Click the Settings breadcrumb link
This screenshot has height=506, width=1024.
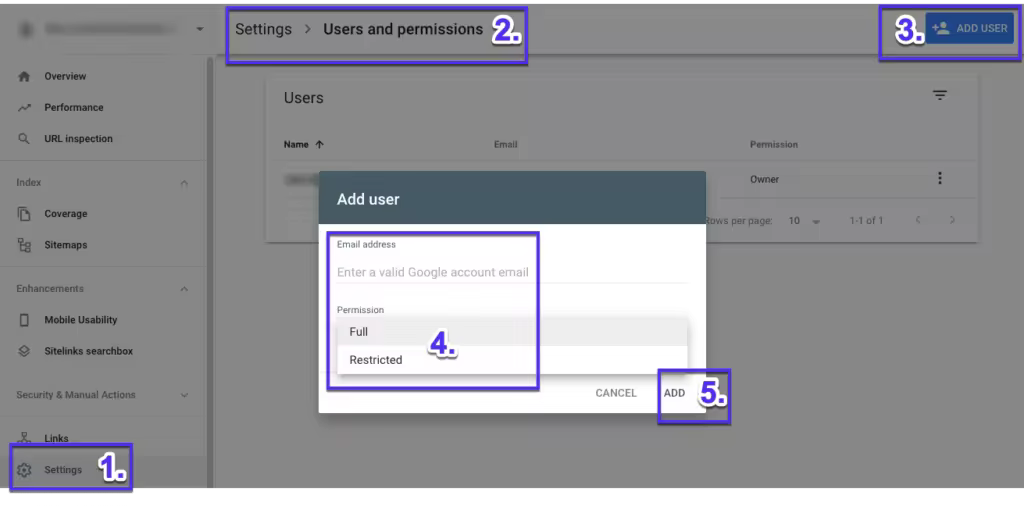click(263, 29)
